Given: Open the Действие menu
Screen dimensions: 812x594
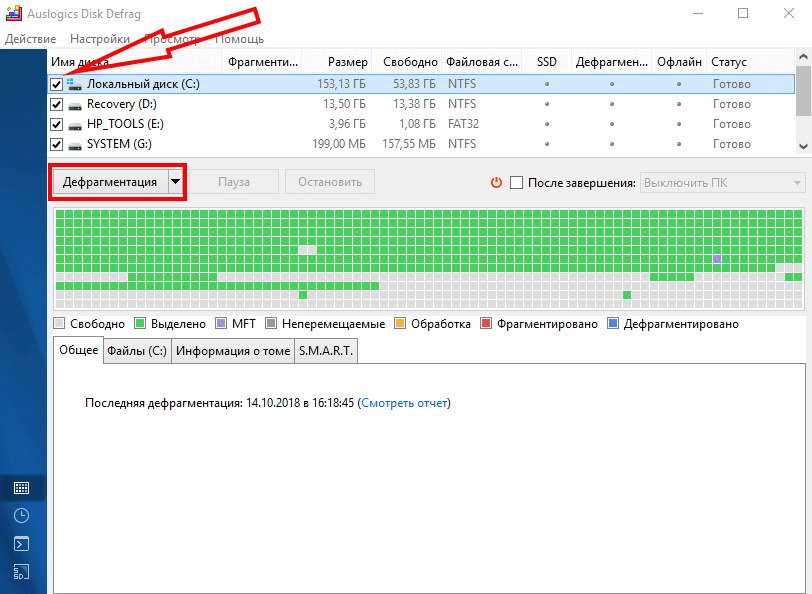Looking at the screenshot, I should pos(30,39).
